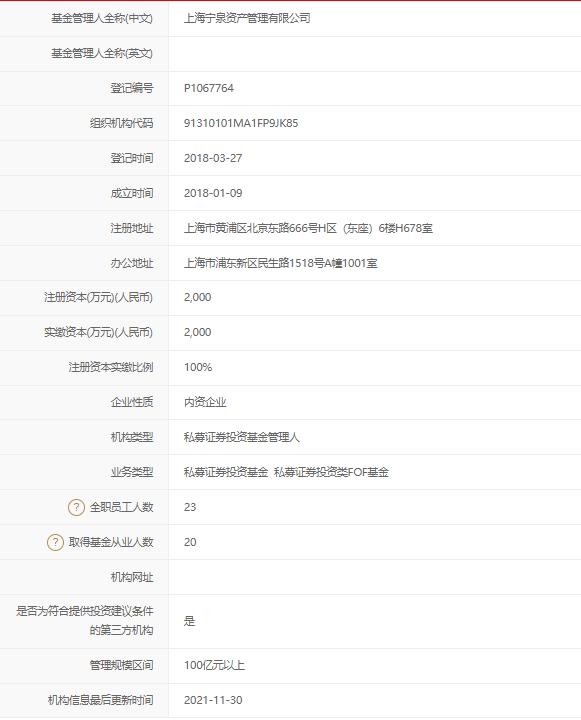Click the registration number P1067764
The image size is (581, 720).
click(x=209, y=88)
